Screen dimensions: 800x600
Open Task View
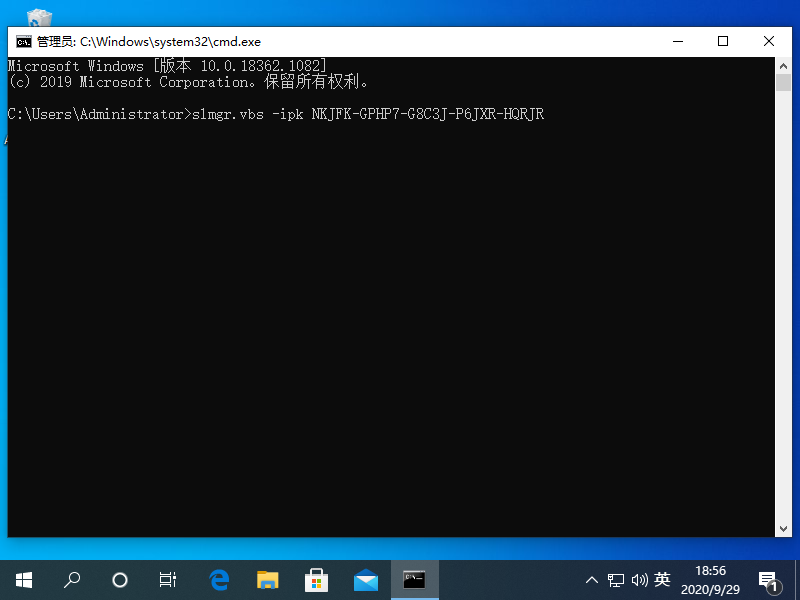(x=167, y=580)
